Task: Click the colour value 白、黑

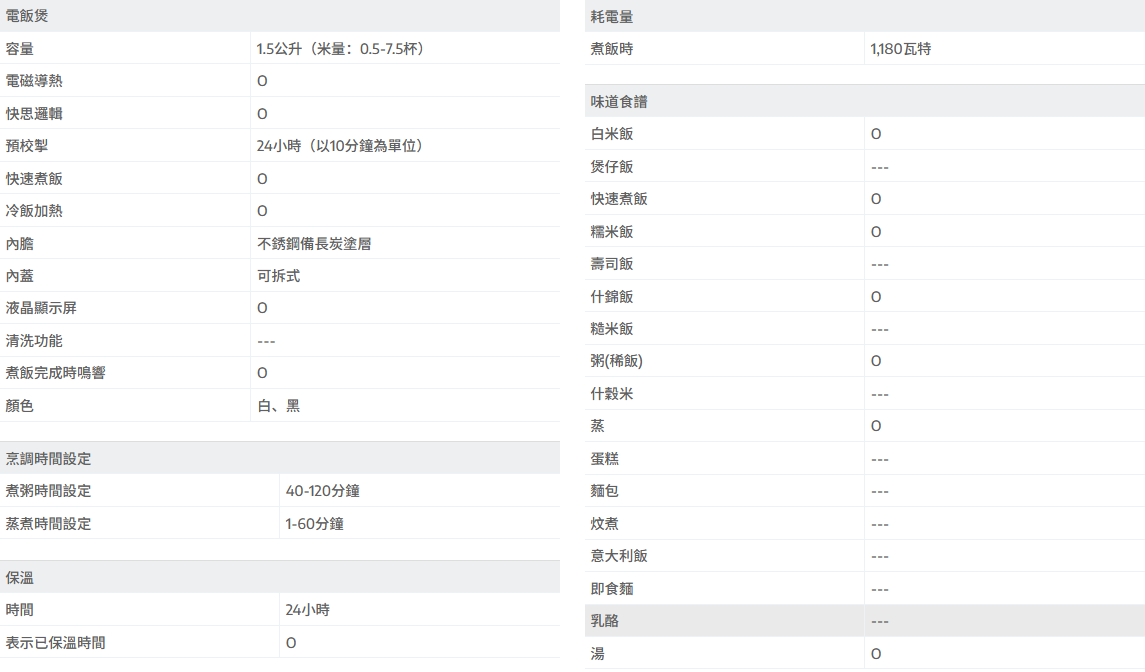Action: (278, 406)
